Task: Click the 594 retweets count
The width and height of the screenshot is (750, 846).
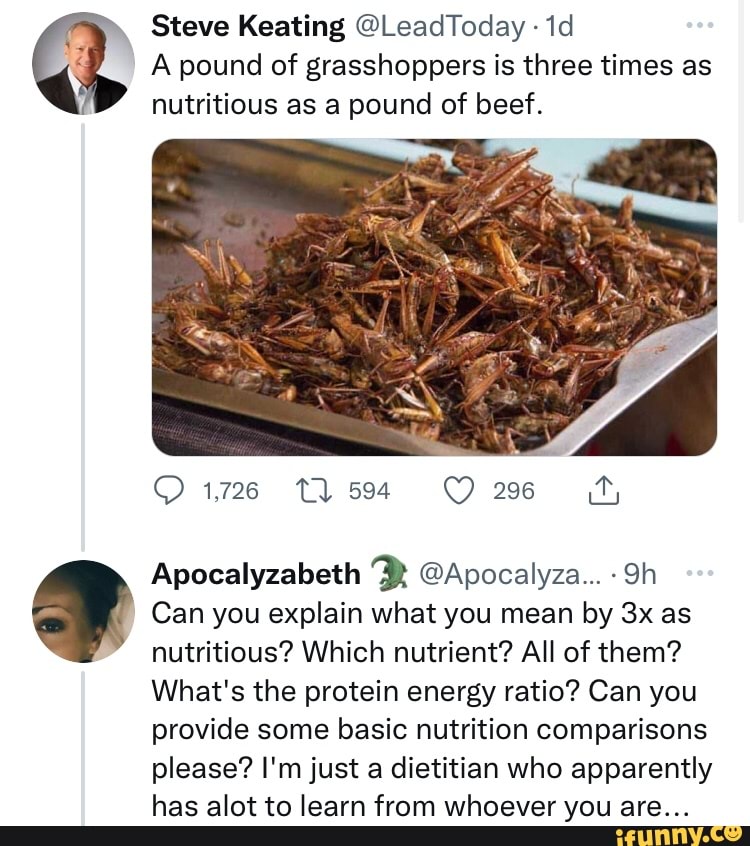Action: click(370, 491)
